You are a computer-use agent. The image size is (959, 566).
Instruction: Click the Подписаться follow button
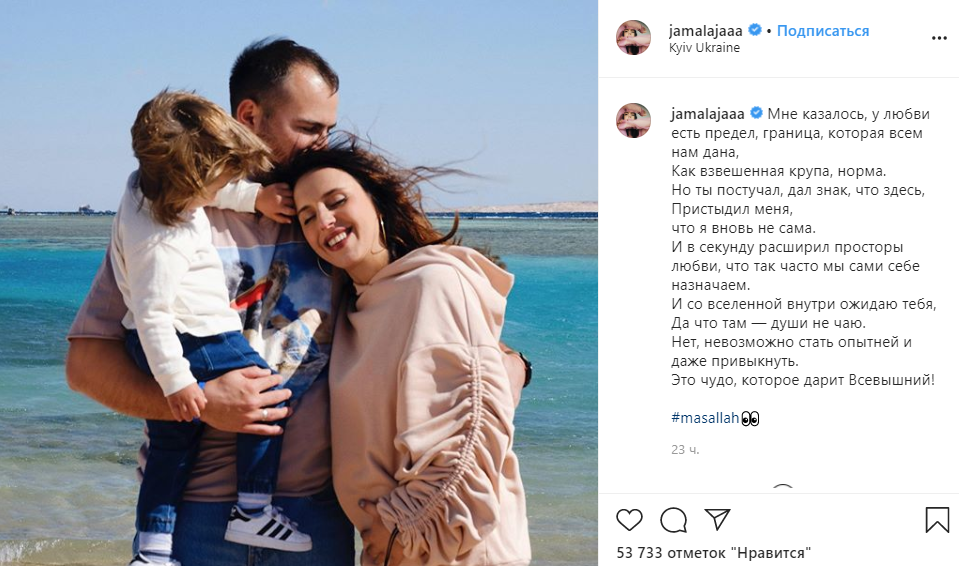[x=823, y=31]
